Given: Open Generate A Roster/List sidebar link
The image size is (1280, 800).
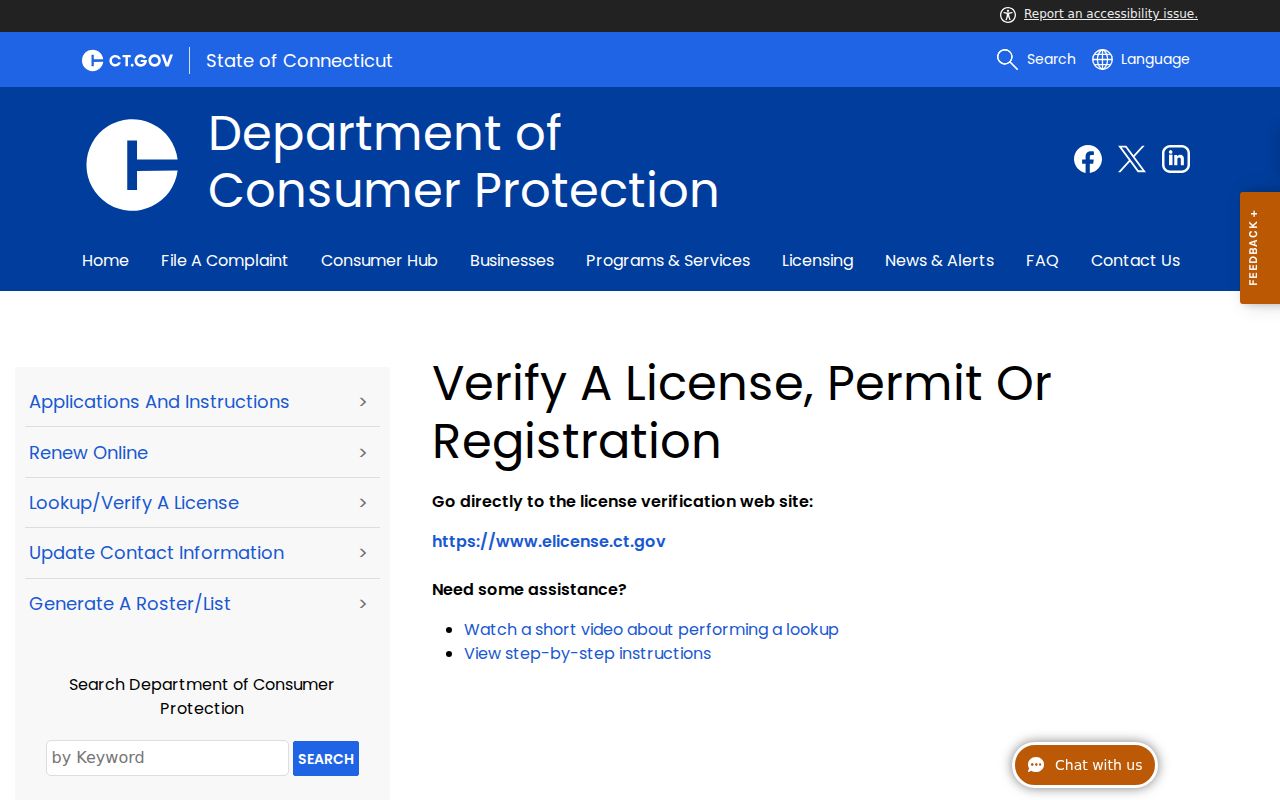Looking at the screenshot, I should point(130,604).
